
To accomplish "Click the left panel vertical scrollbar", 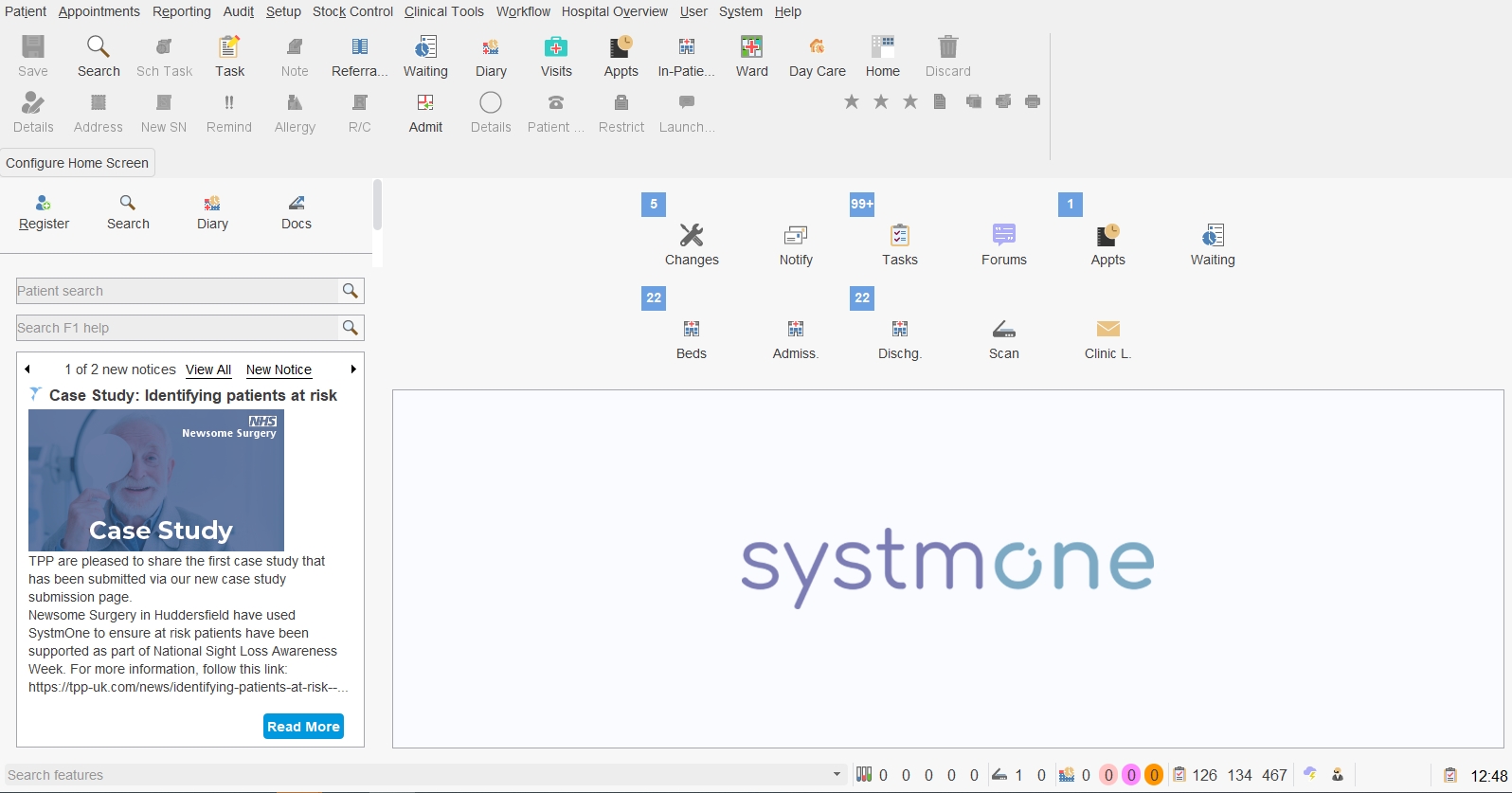I will tap(377, 206).
